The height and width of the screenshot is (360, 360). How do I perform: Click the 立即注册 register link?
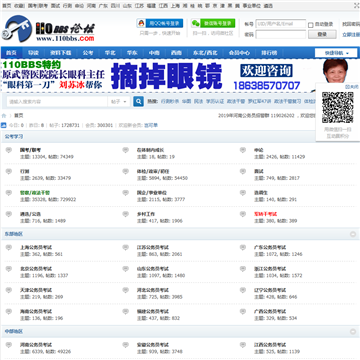(351, 35)
